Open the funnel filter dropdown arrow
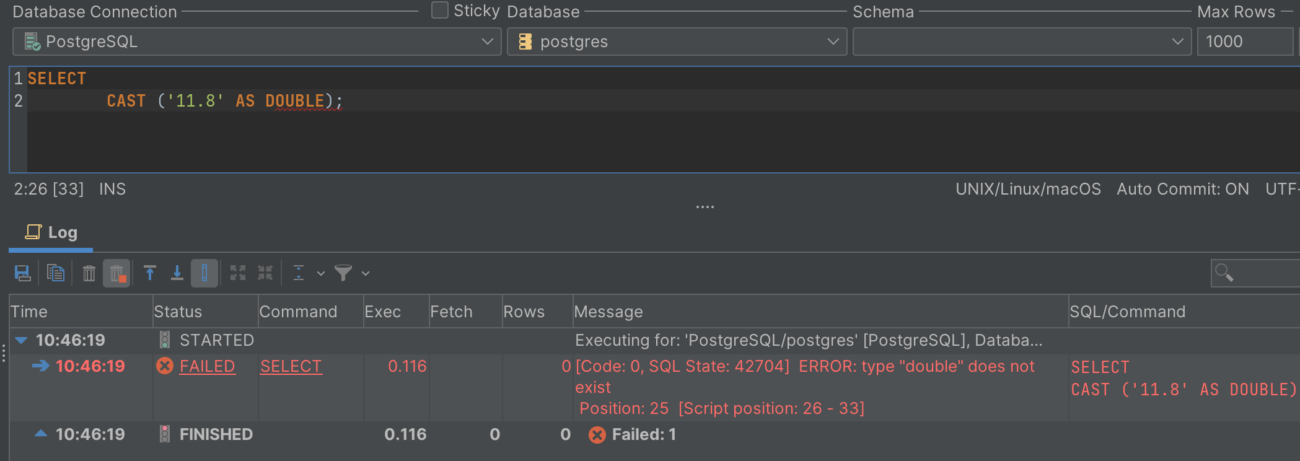The width and height of the screenshot is (1300, 461). tap(365, 273)
